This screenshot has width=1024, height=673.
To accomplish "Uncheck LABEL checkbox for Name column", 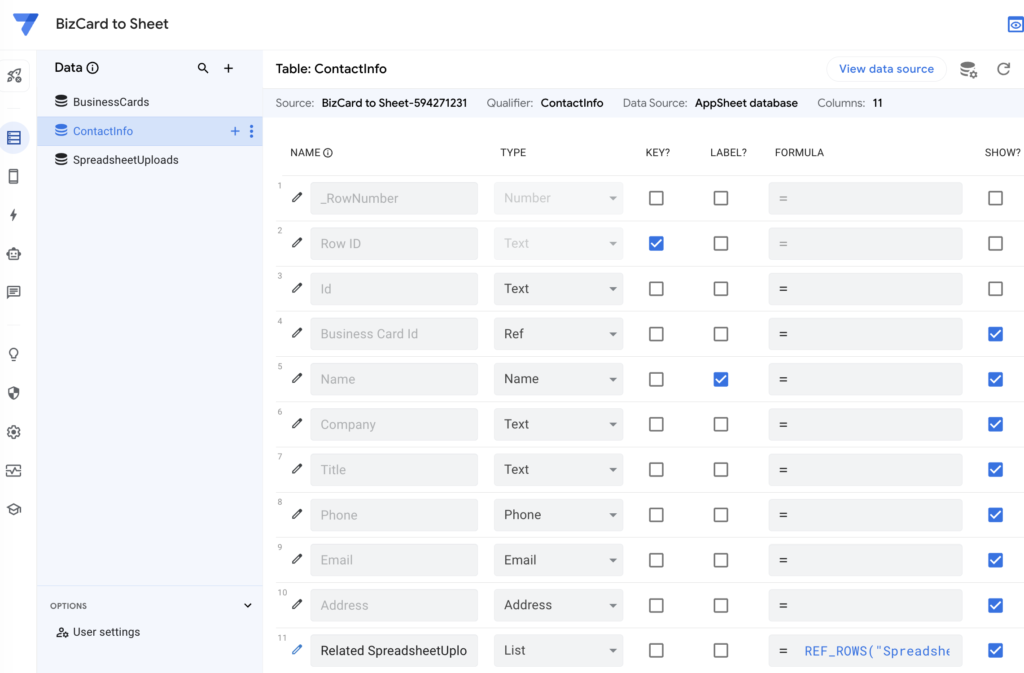I will (721, 379).
